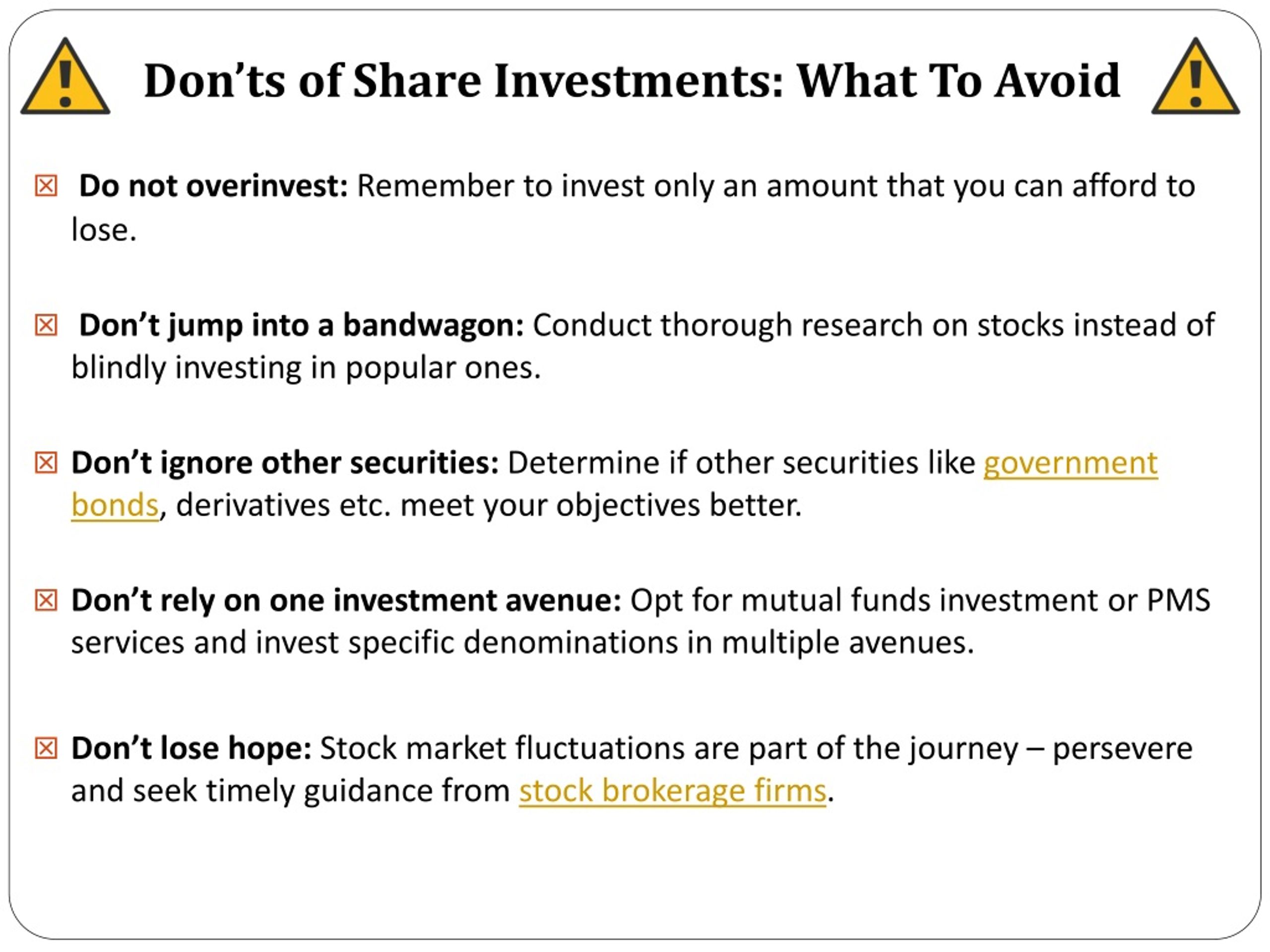
Task: Click the crossed box beside 'Don't rely on one investment avenue'
Action: (46, 600)
